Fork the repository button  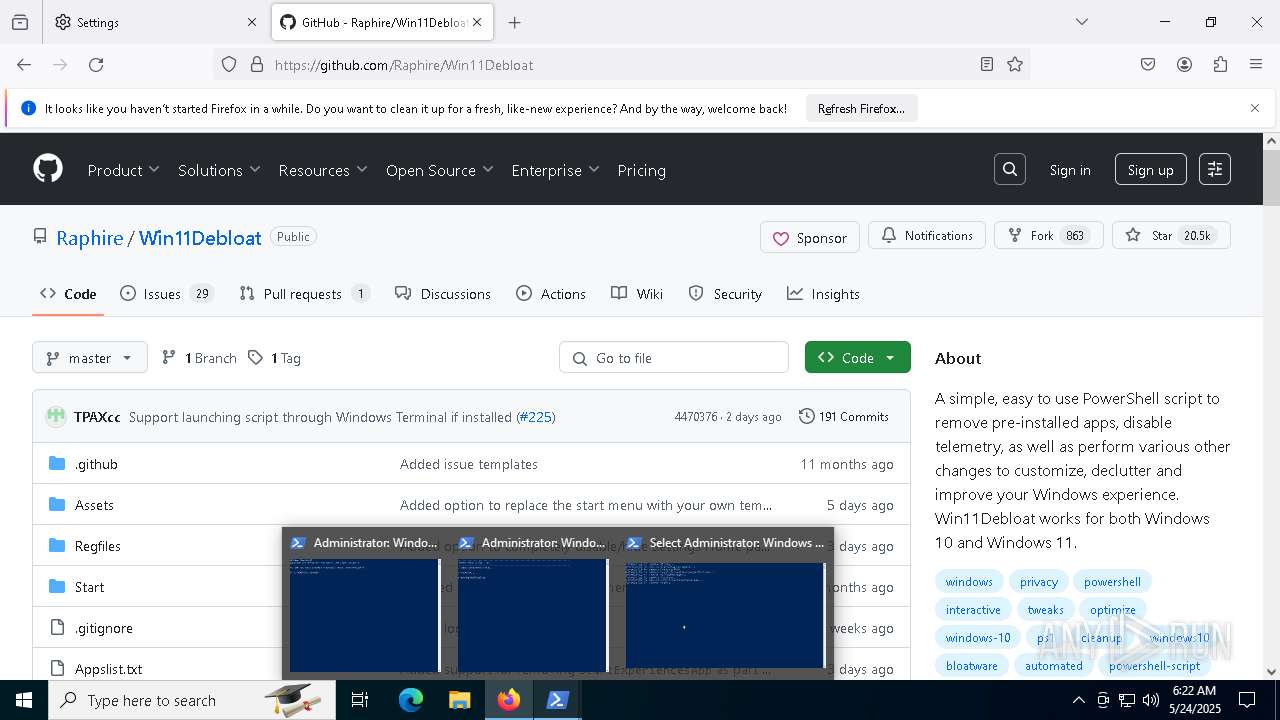point(1049,235)
